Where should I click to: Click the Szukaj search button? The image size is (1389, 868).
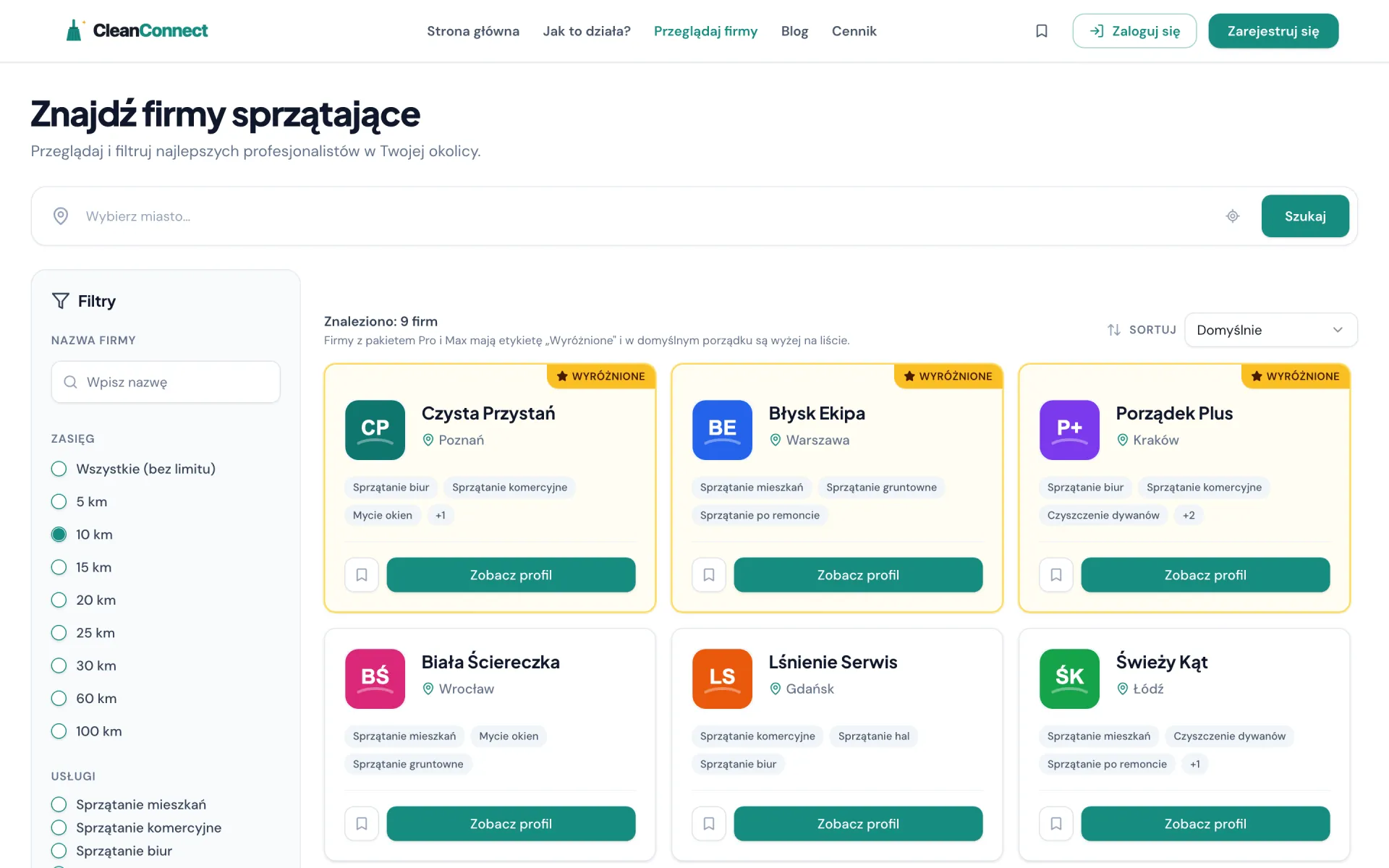point(1305,216)
